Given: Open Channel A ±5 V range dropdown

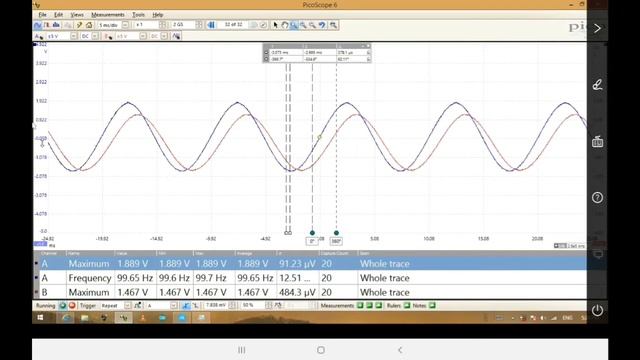Looking at the screenshot, I should 73,36.
